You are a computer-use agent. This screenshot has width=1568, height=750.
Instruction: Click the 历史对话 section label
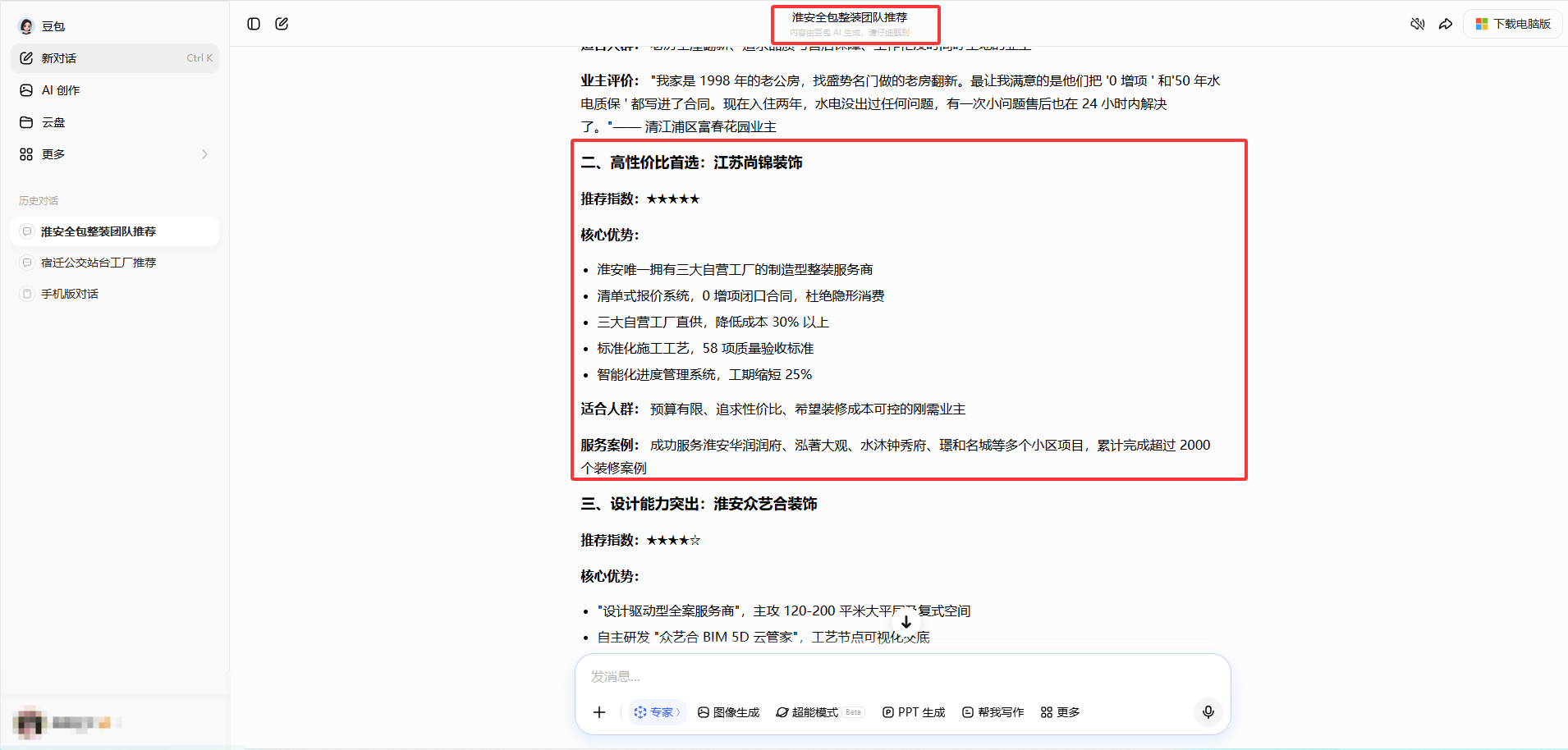pos(39,200)
